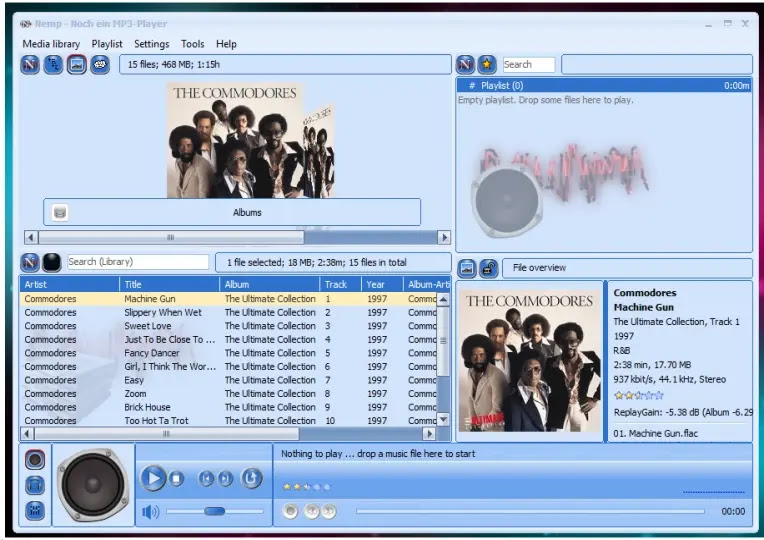The height and width of the screenshot is (540, 764).
Task: Click the Nemp menu button above the cover flow
Action: pyautogui.click(x=30, y=64)
